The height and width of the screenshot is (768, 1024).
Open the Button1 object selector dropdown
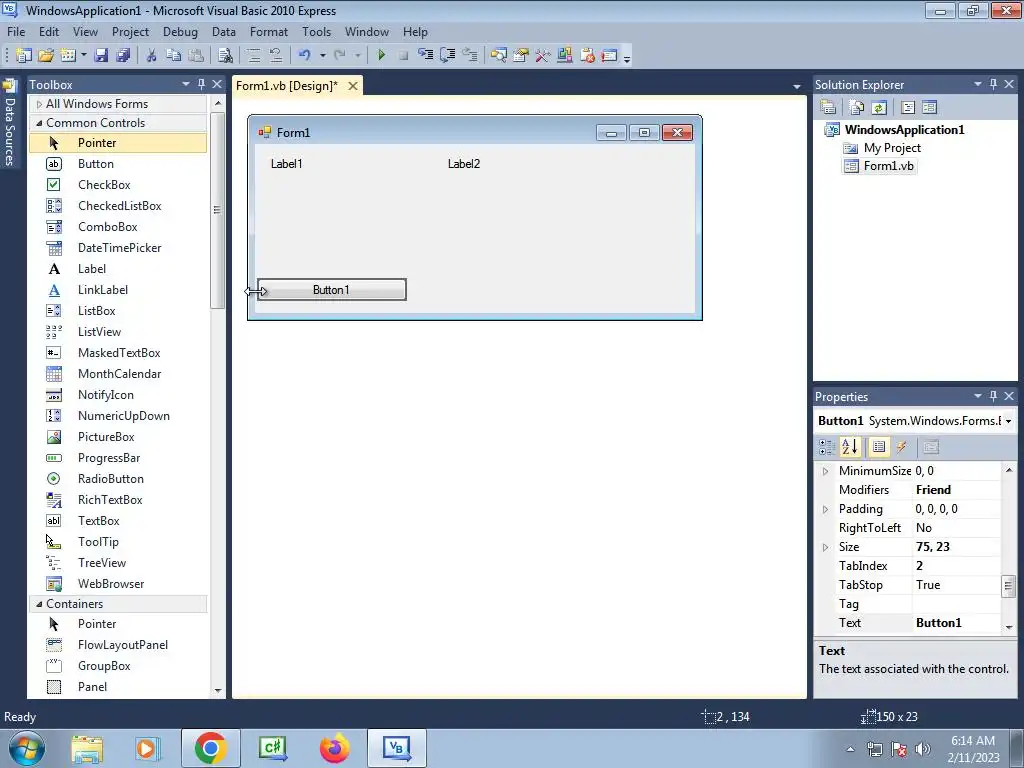tap(1009, 421)
